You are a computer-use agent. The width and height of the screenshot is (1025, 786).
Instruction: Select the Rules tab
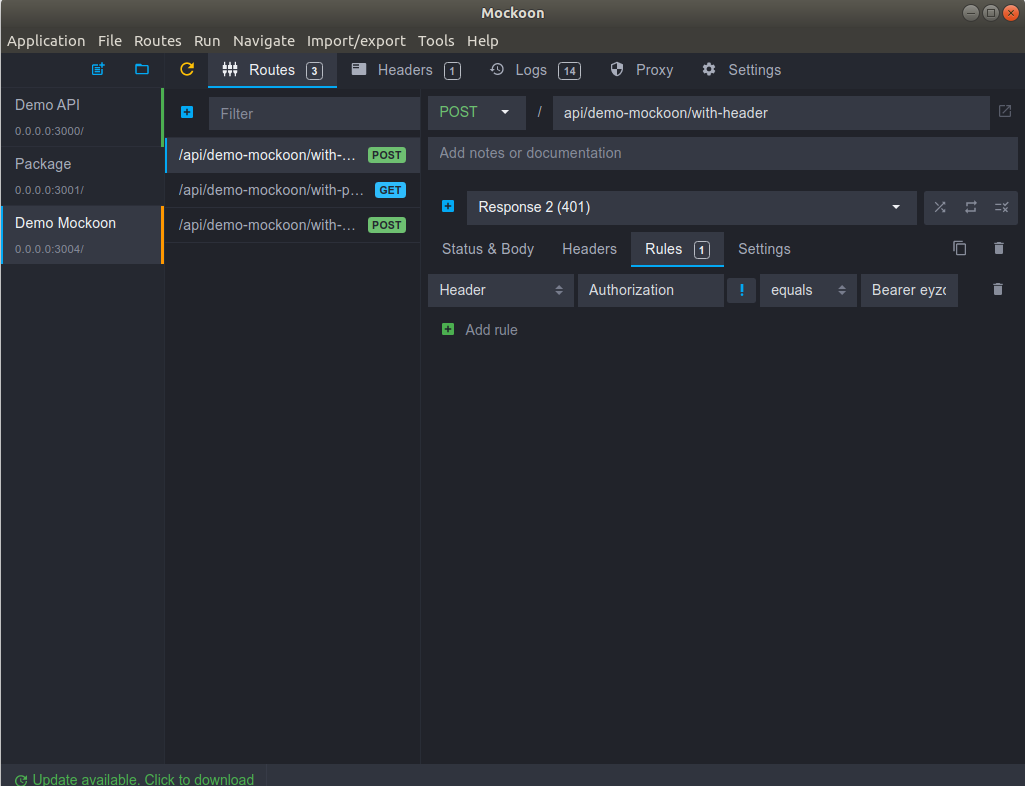[x=677, y=249]
